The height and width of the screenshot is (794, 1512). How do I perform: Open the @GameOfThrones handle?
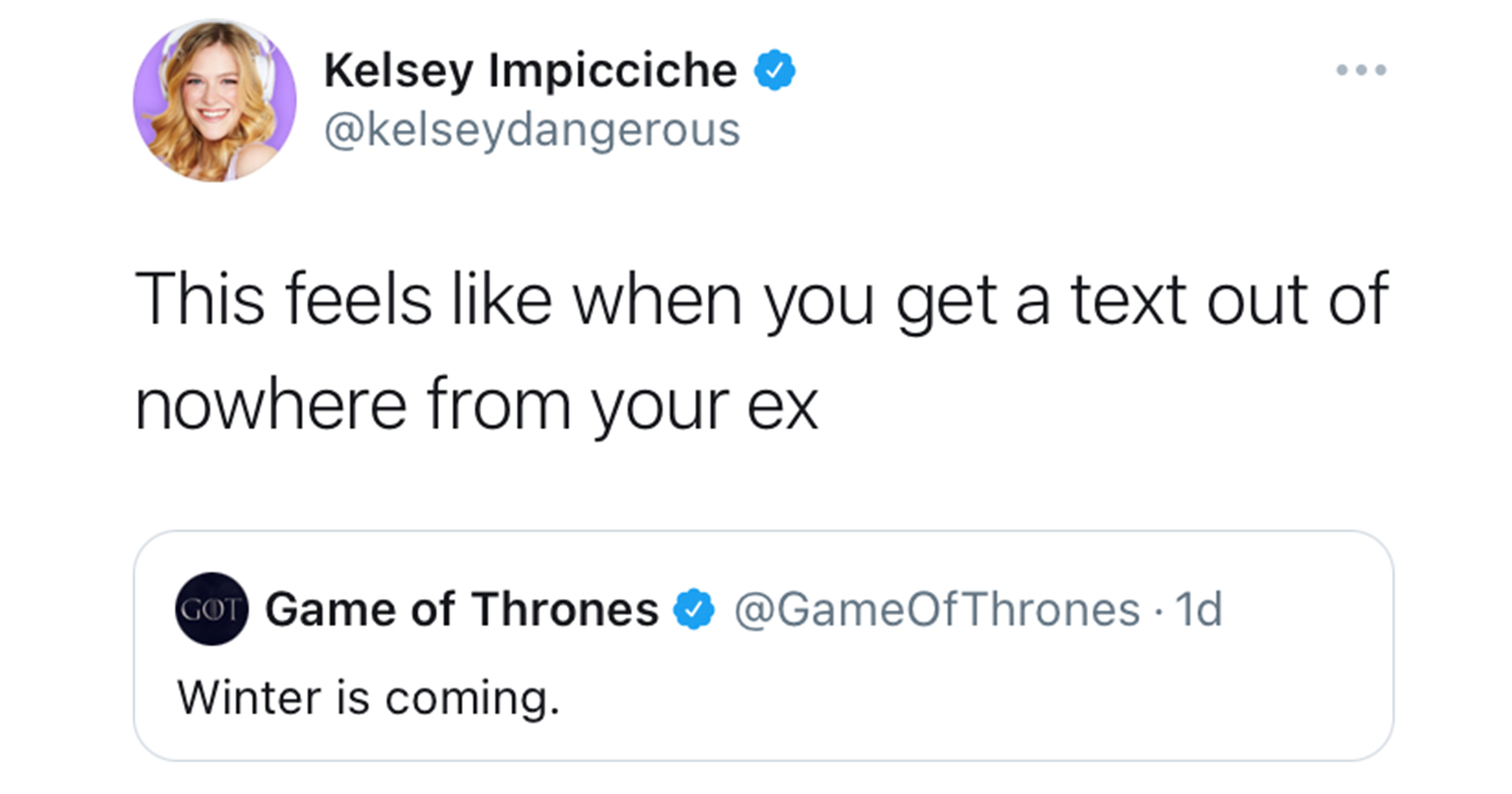tap(937, 609)
